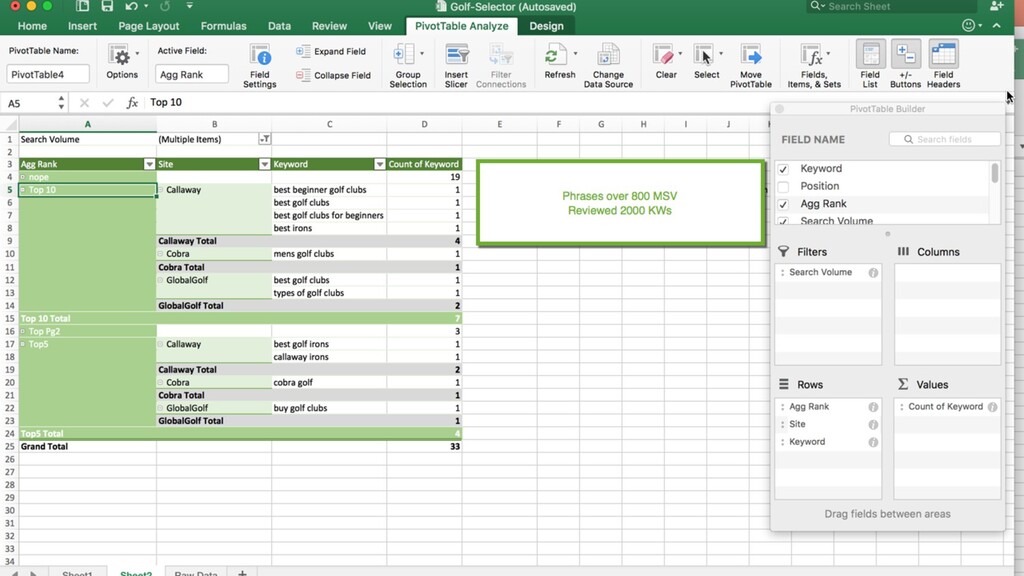Toggle the Field Headers icon

(943, 56)
